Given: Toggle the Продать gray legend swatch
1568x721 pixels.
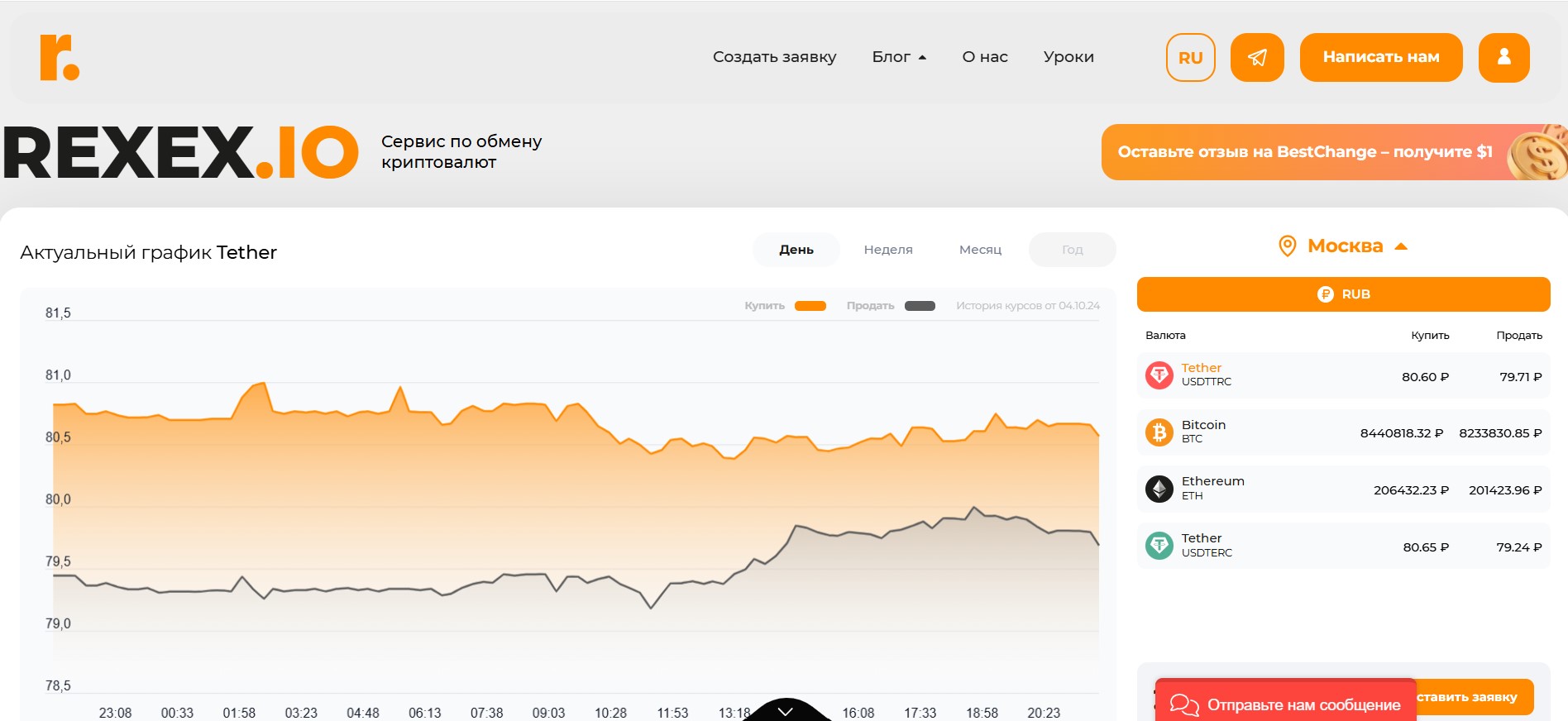Looking at the screenshot, I should 920,306.
